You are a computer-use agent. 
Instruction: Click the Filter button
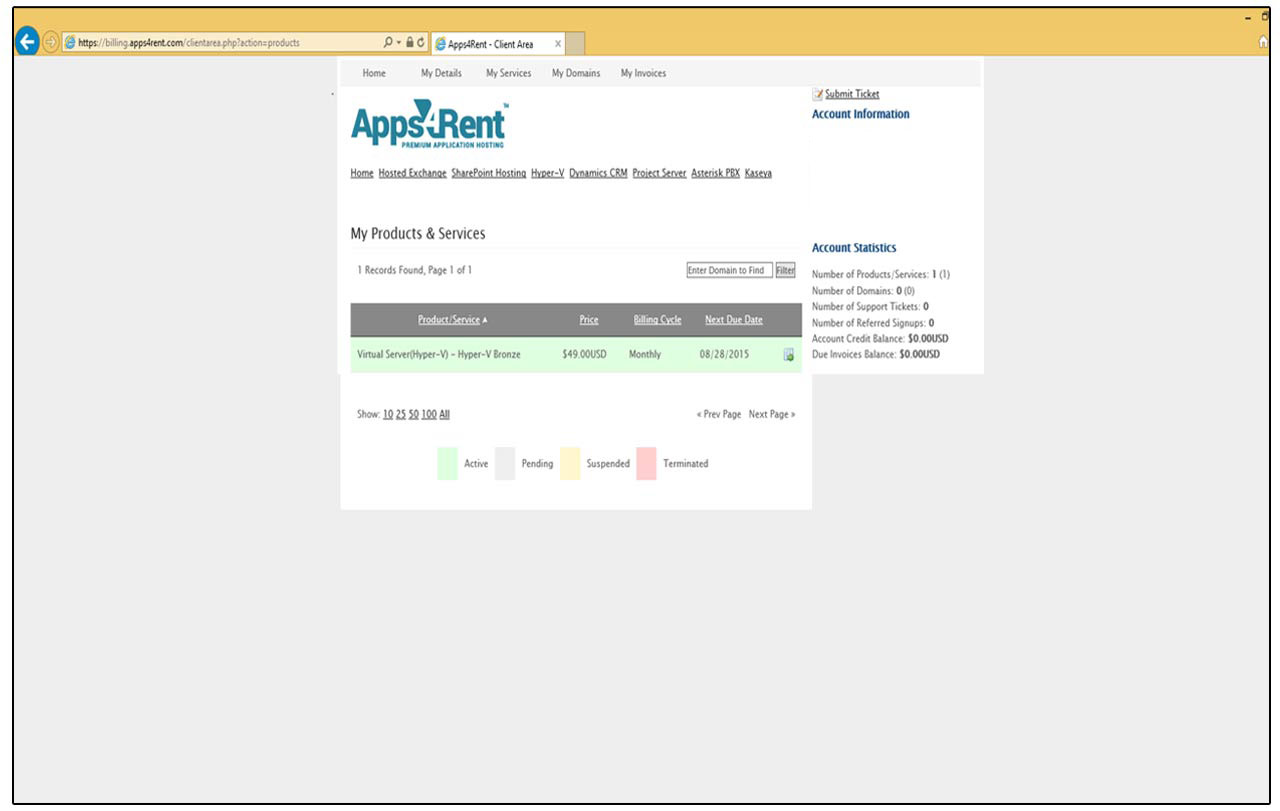tap(786, 270)
